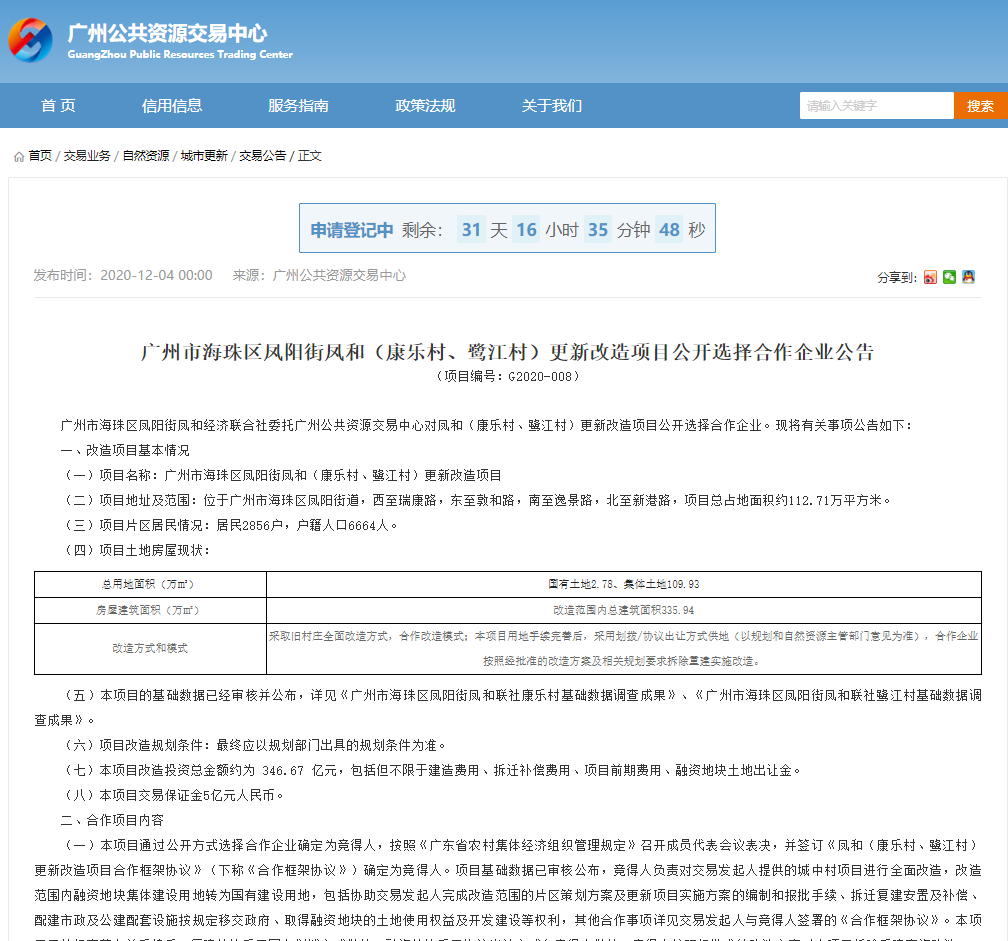Click the announcement title 广州市海珠区凤阳街凤和 heading
Screen dimensions: 1008x941
[x=507, y=352]
